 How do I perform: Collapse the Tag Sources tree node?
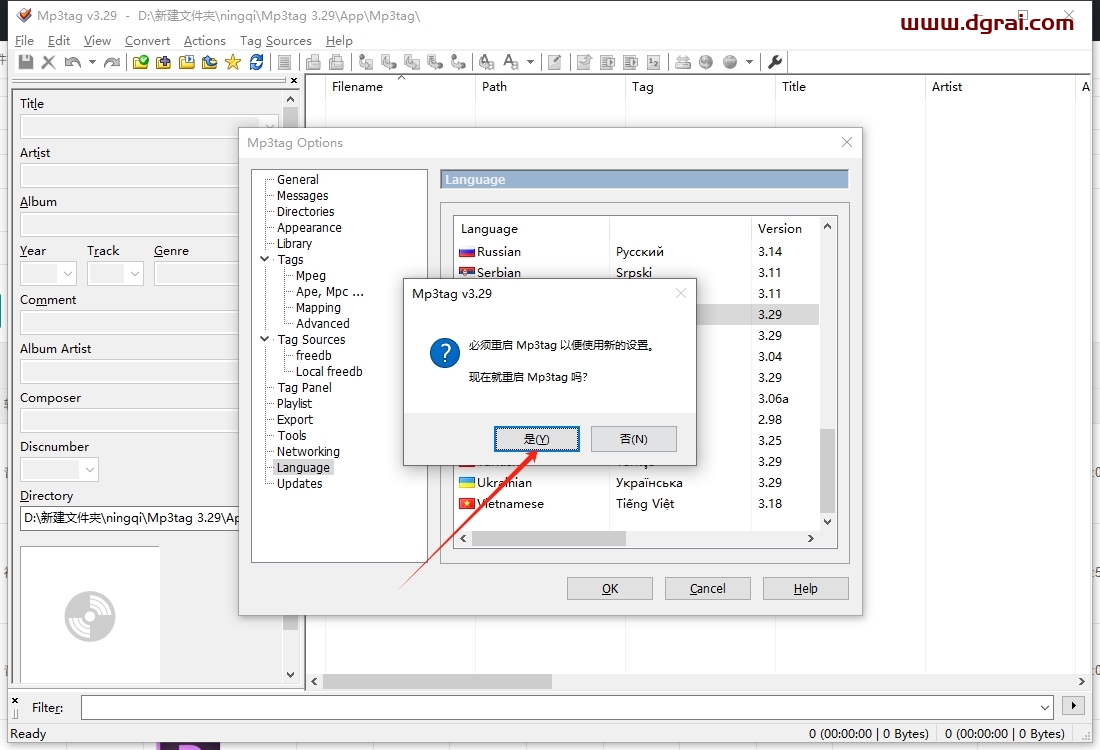[264, 340]
